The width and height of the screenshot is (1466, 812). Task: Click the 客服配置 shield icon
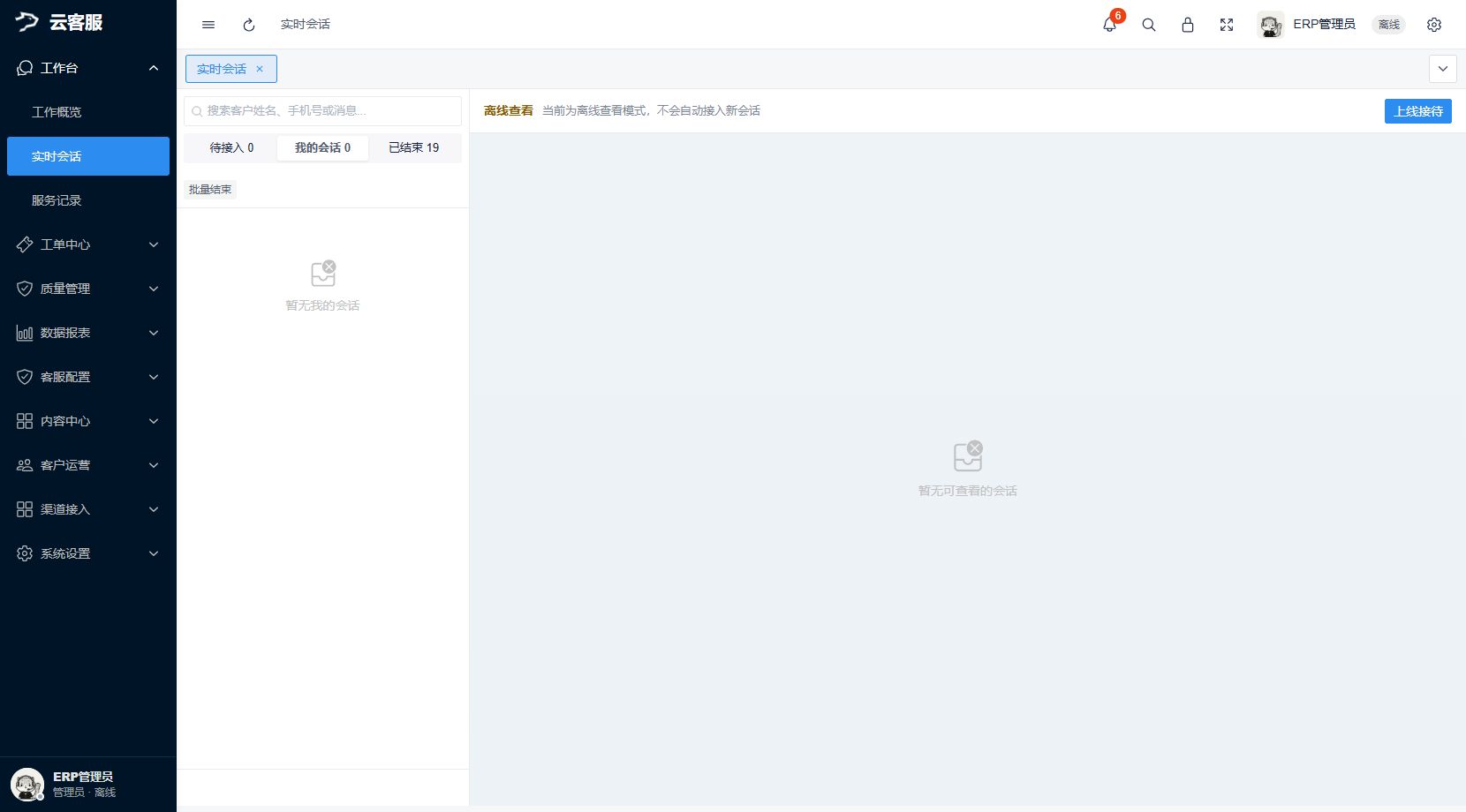point(25,377)
